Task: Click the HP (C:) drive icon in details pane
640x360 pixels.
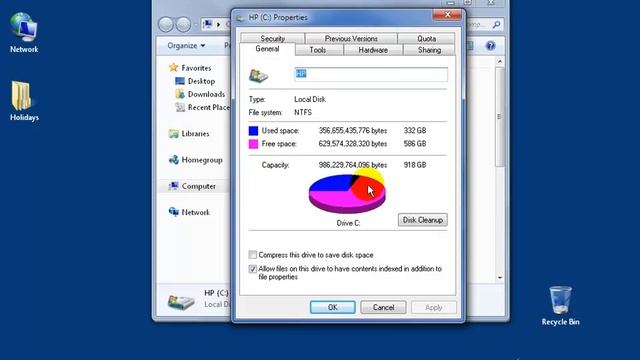Action: point(181,302)
